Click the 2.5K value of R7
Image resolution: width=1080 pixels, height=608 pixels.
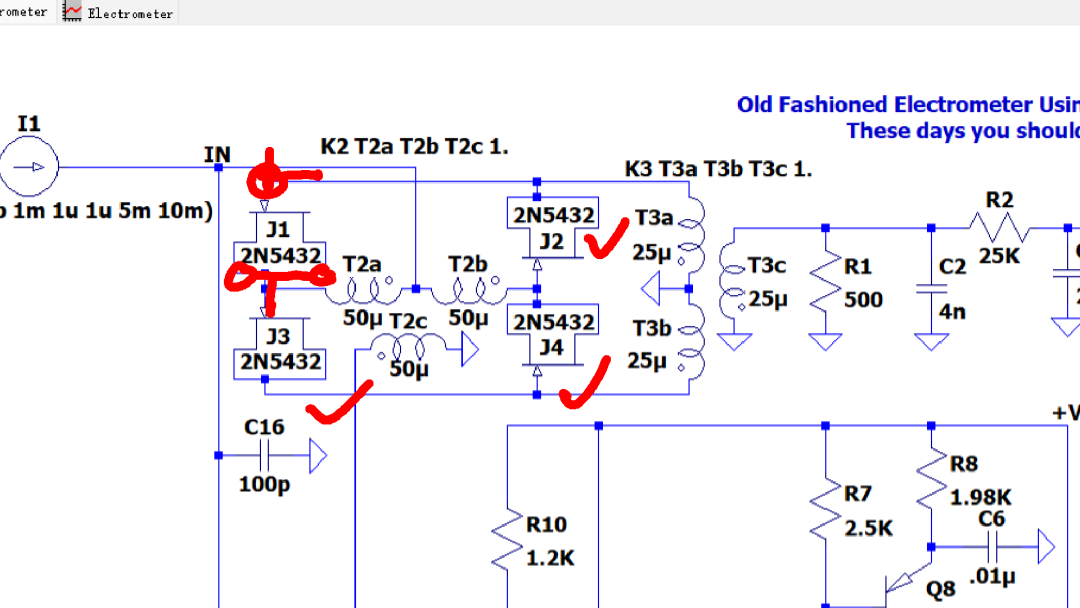869,528
